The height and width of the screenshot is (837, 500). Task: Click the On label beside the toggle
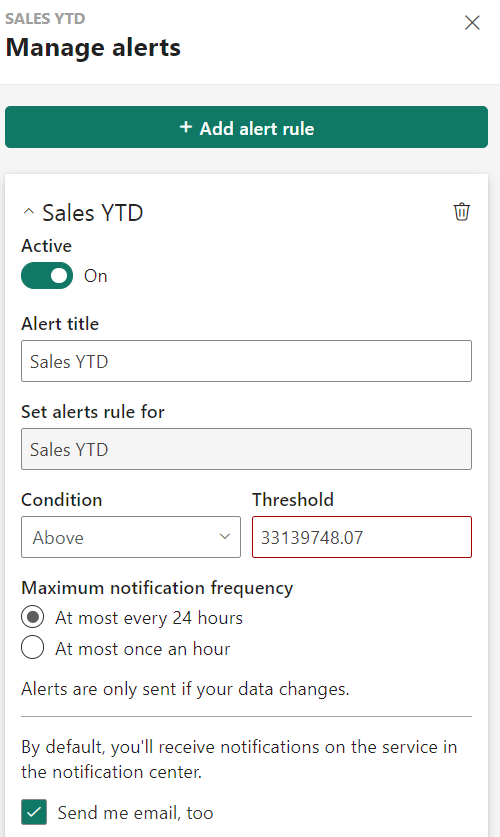[x=96, y=276]
